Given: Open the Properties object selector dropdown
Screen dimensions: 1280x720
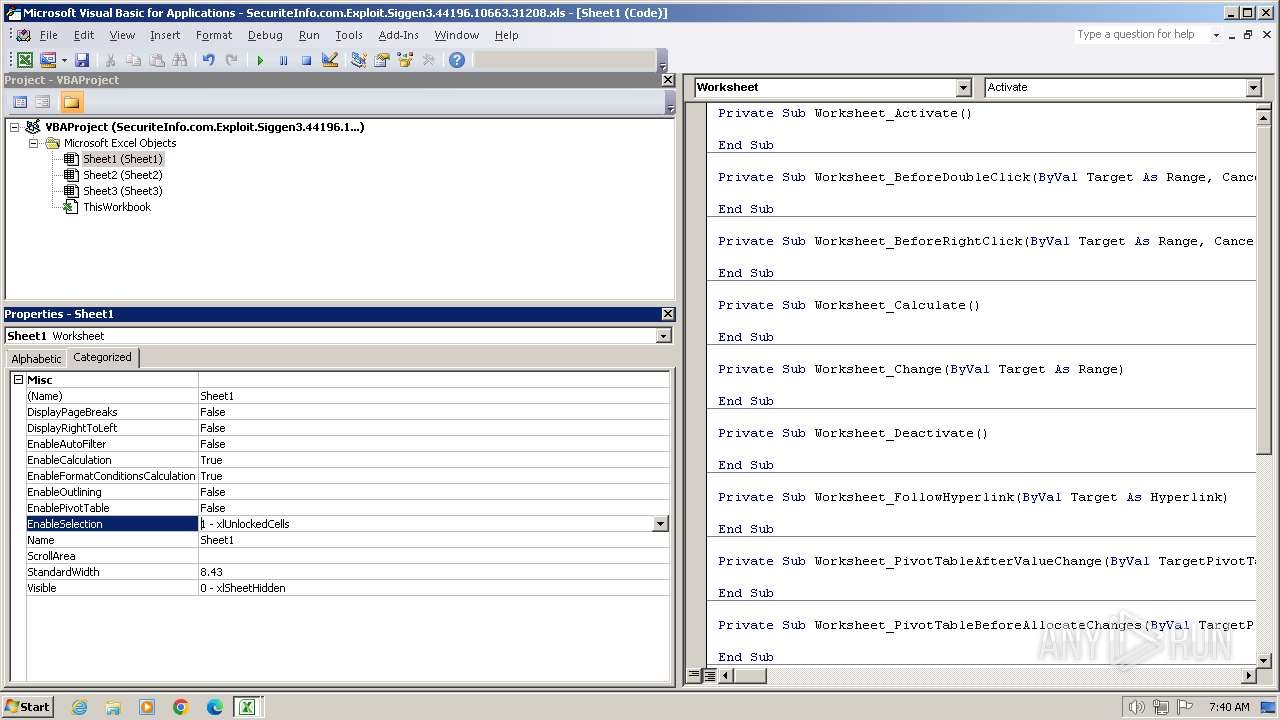Looking at the screenshot, I should pos(663,336).
